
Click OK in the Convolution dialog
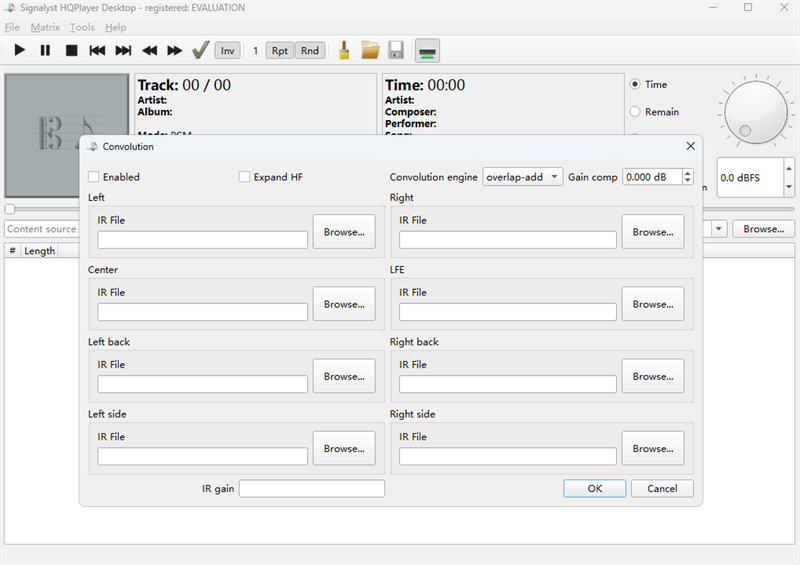594,489
